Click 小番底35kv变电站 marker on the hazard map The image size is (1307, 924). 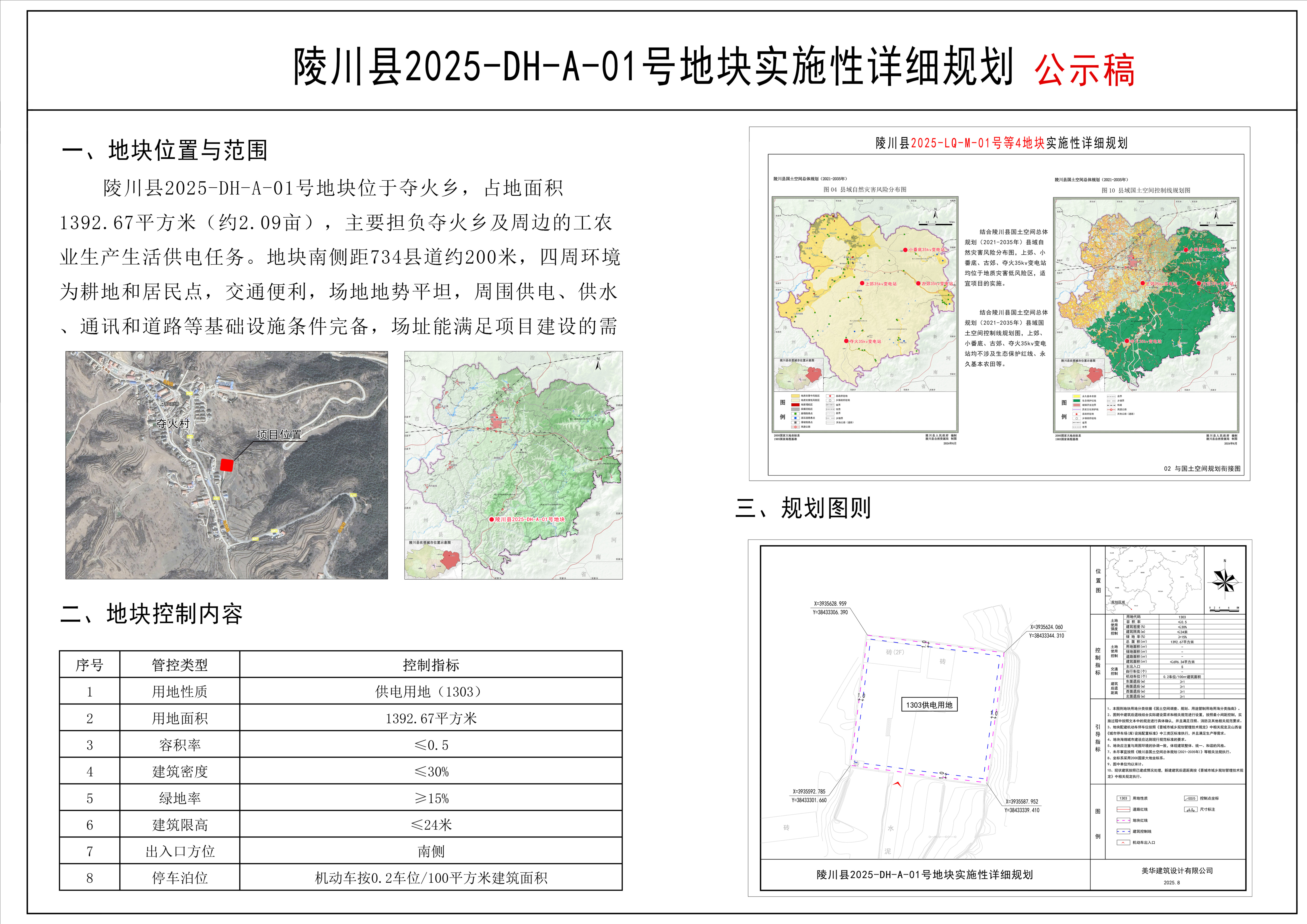[x=905, y=249]
